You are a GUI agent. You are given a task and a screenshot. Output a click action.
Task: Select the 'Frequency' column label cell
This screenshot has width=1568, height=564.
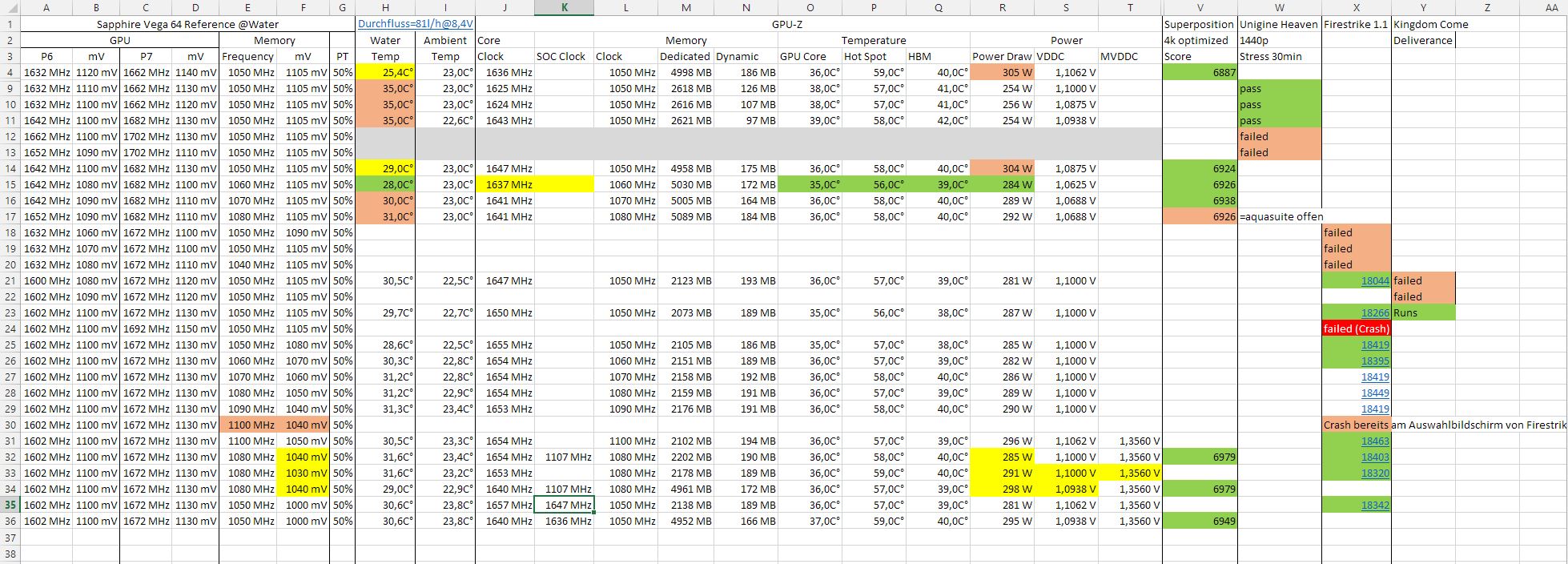pos(247,56)
